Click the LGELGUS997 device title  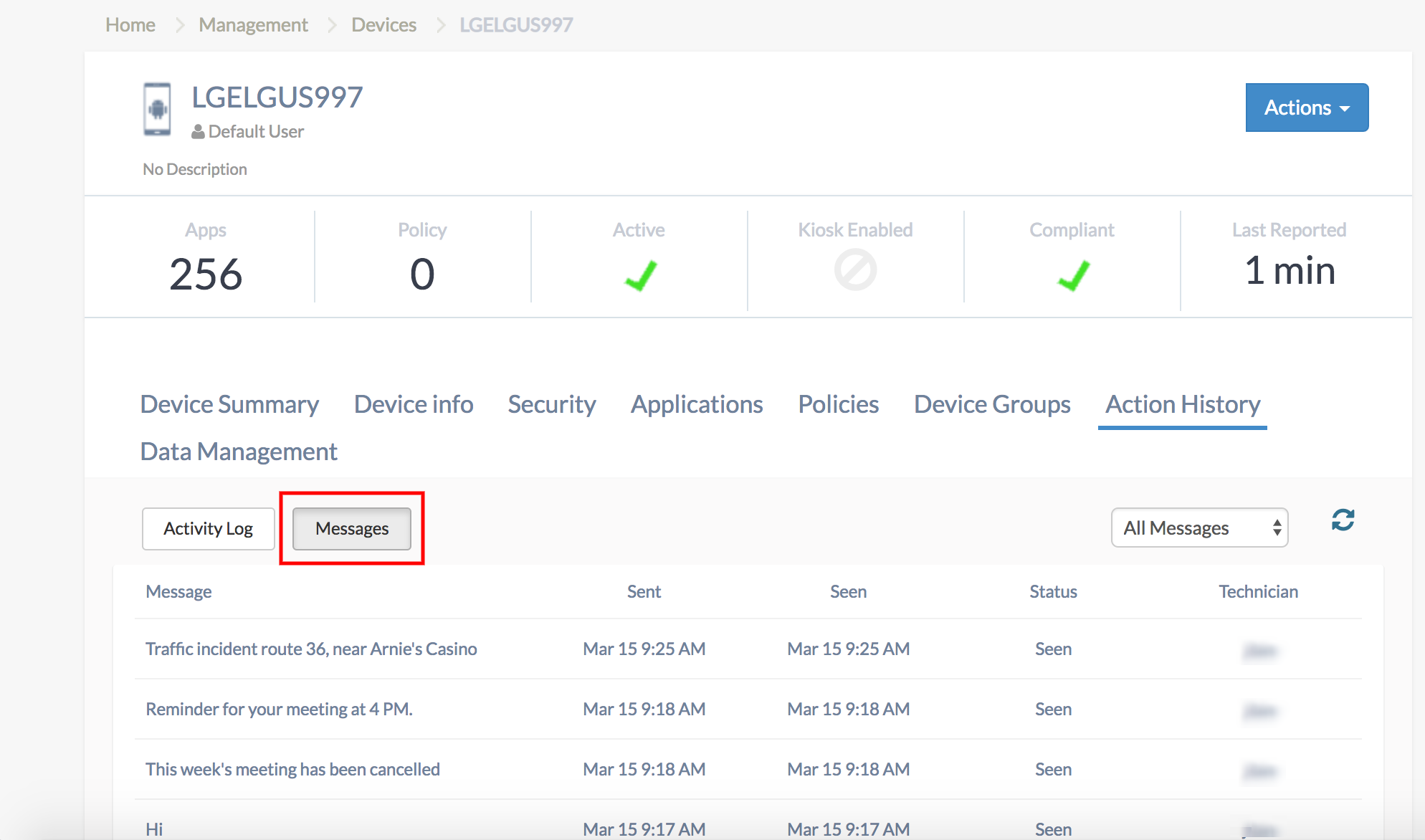tap(277, 97)
